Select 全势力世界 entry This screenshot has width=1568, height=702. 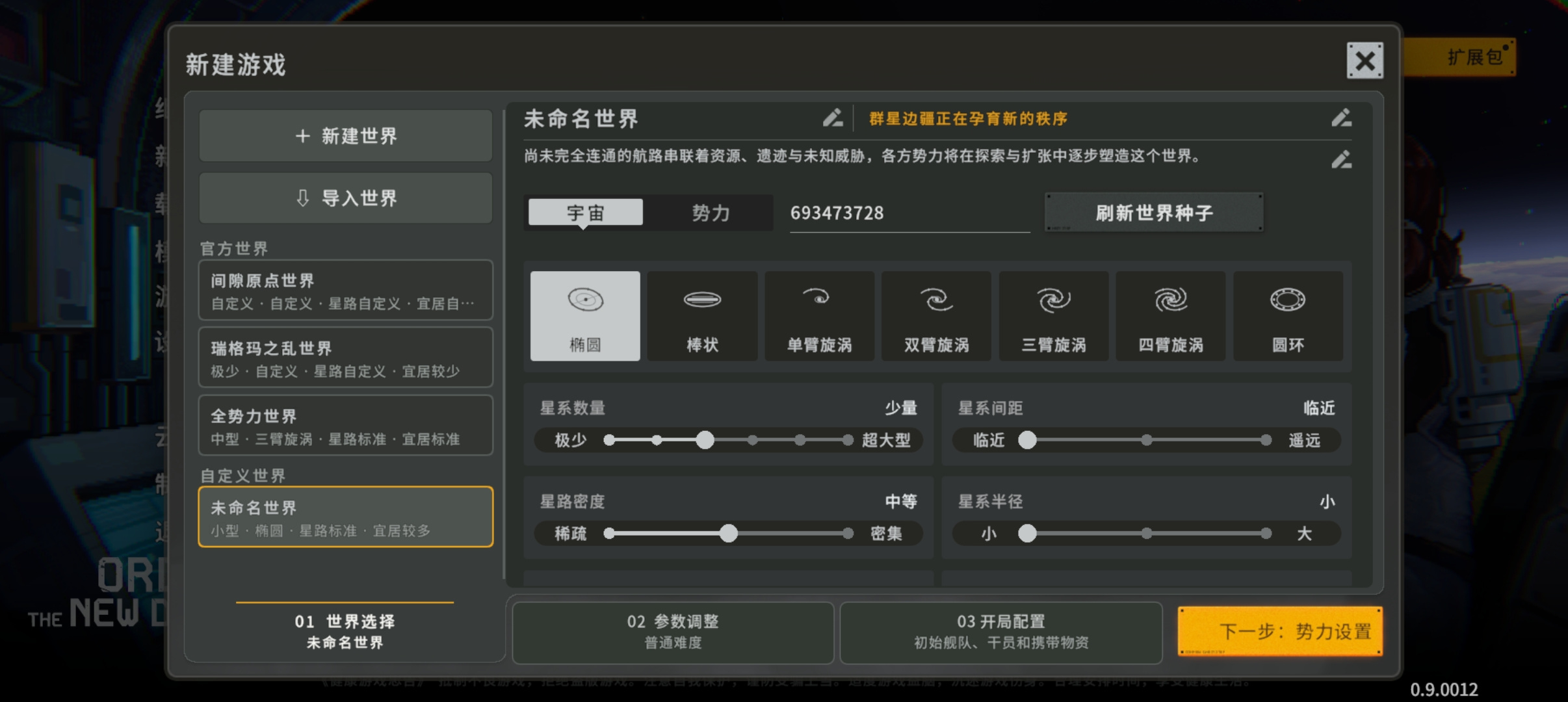click(345, 426)
